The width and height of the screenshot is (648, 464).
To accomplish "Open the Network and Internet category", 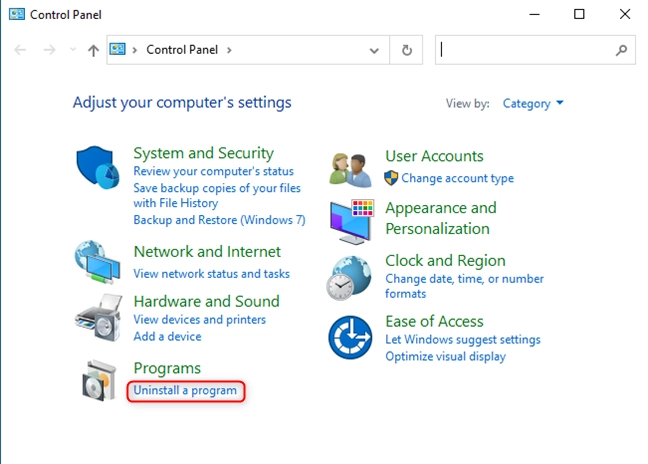I will pos(207,251).
